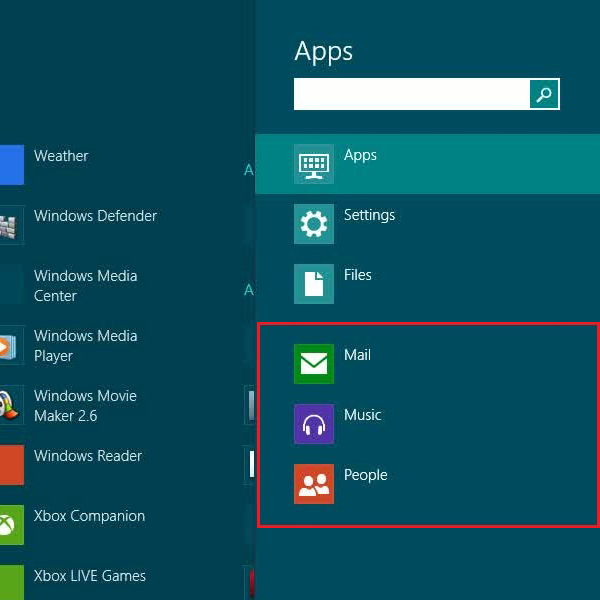
Task: Click the Settings gear icon
Action: [314, 224]
